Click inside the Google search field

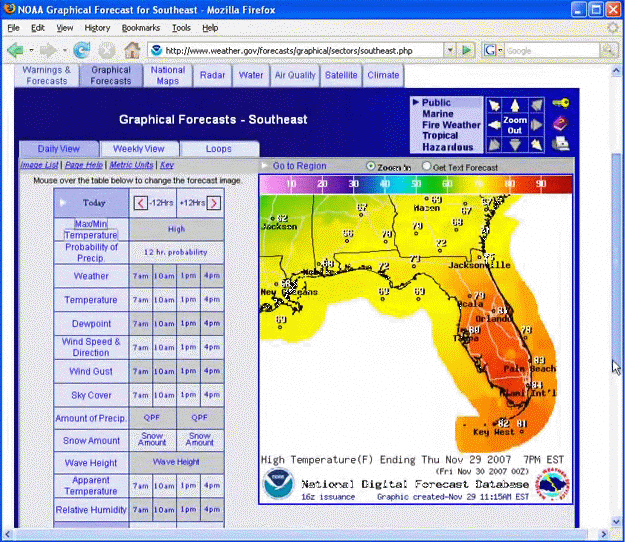(552, 51)
